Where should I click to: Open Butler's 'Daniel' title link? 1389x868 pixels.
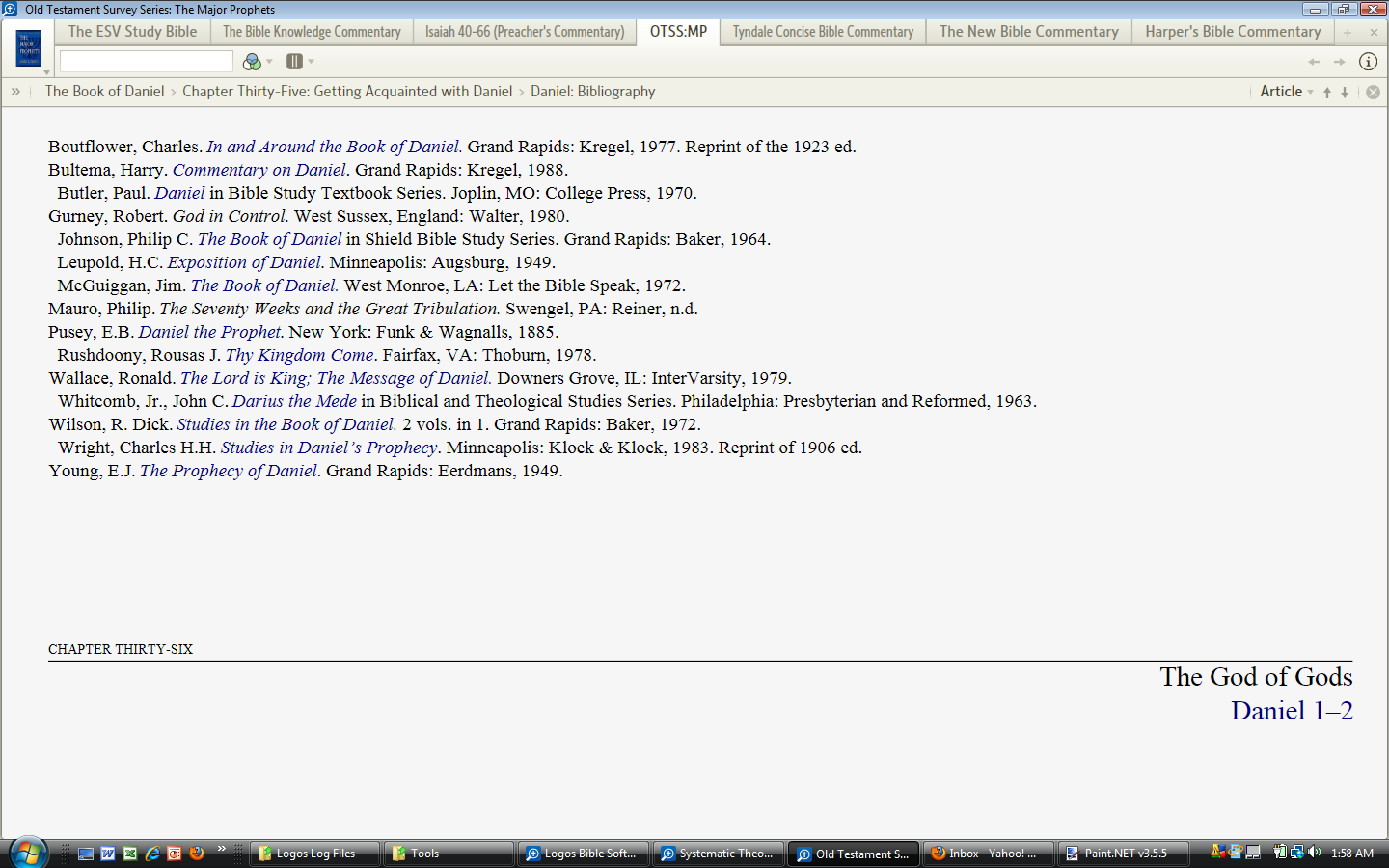click(179, 193)
